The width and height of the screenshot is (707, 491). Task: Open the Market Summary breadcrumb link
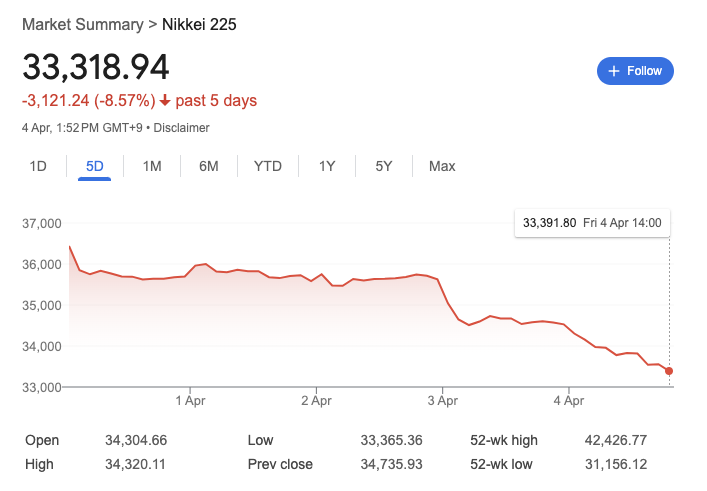[x=81, y=24]
